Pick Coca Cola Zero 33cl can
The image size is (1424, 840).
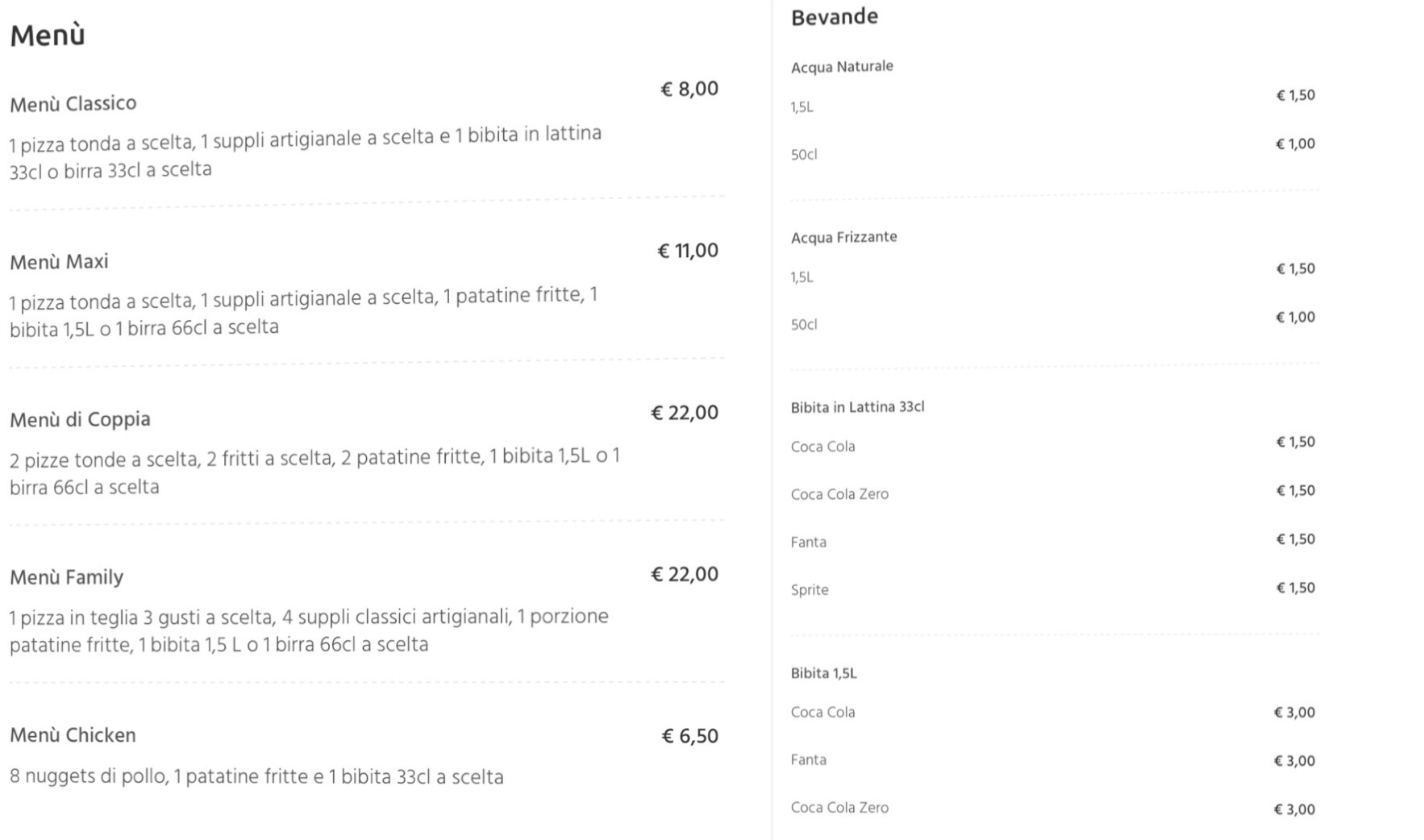click(x=839, y=494)
